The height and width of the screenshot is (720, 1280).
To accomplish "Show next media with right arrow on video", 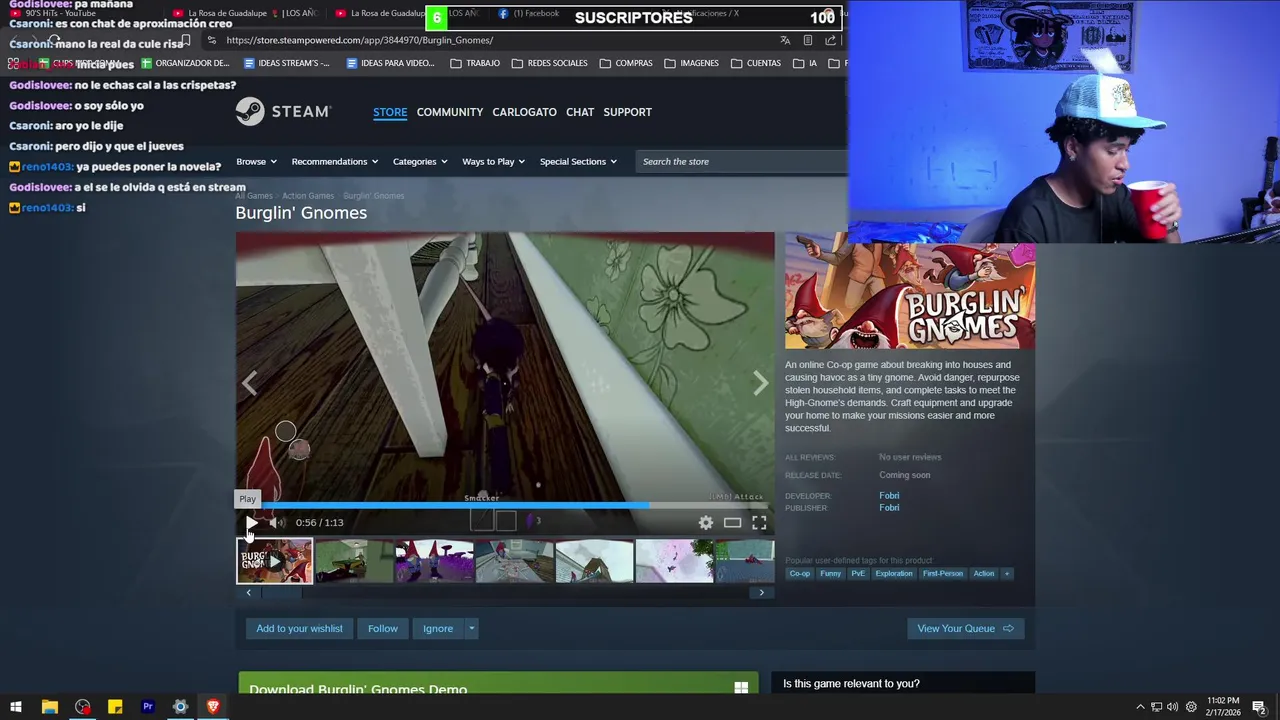I will tap(760, 382).
